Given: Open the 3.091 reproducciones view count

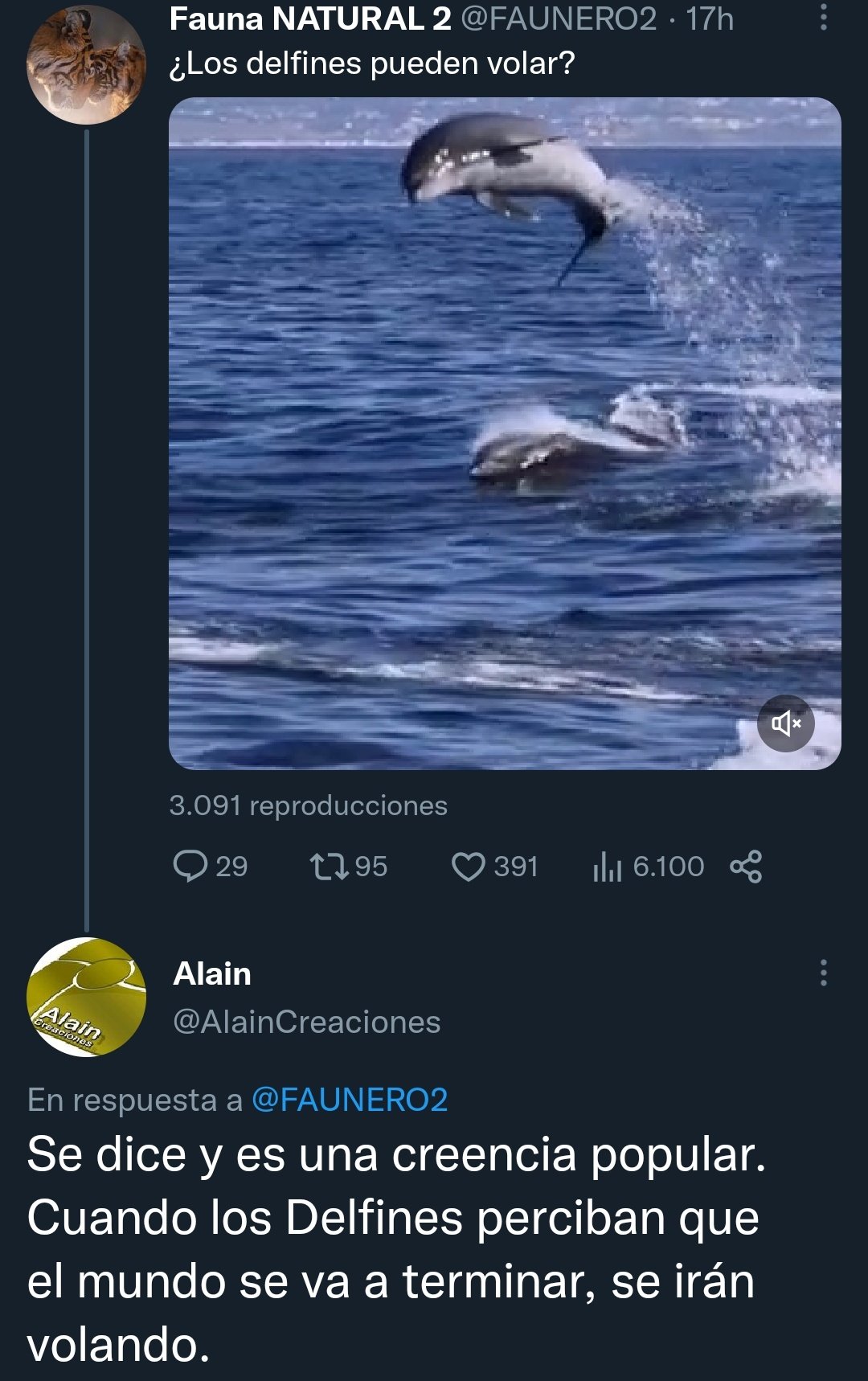Looking at the screenshot, I should tap(308, 805).
